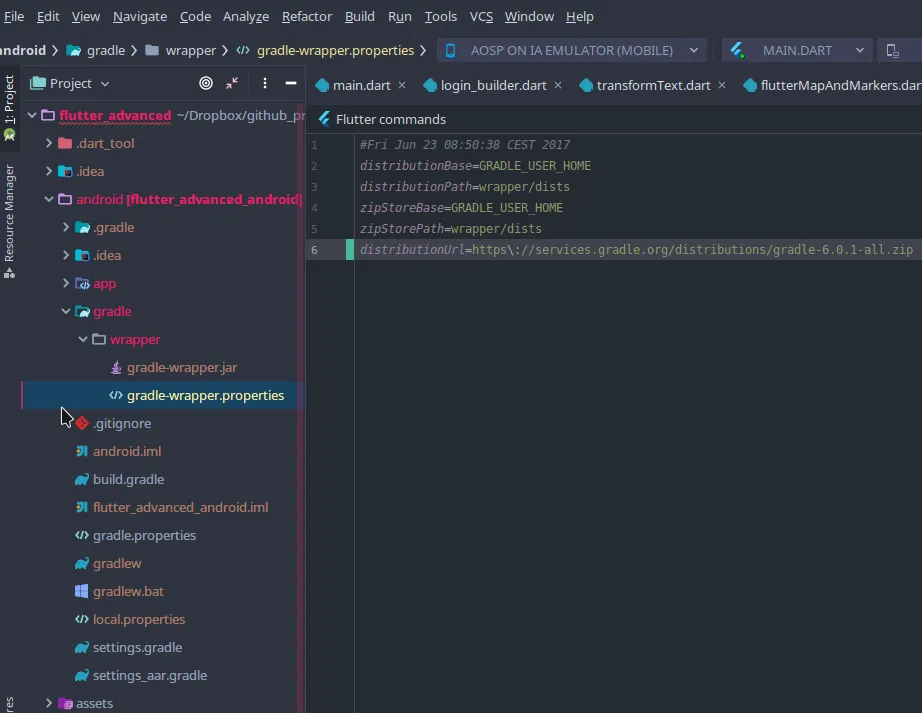Expand the .dart_tool folder
This screenshot has height=713, width=922.
49,143
